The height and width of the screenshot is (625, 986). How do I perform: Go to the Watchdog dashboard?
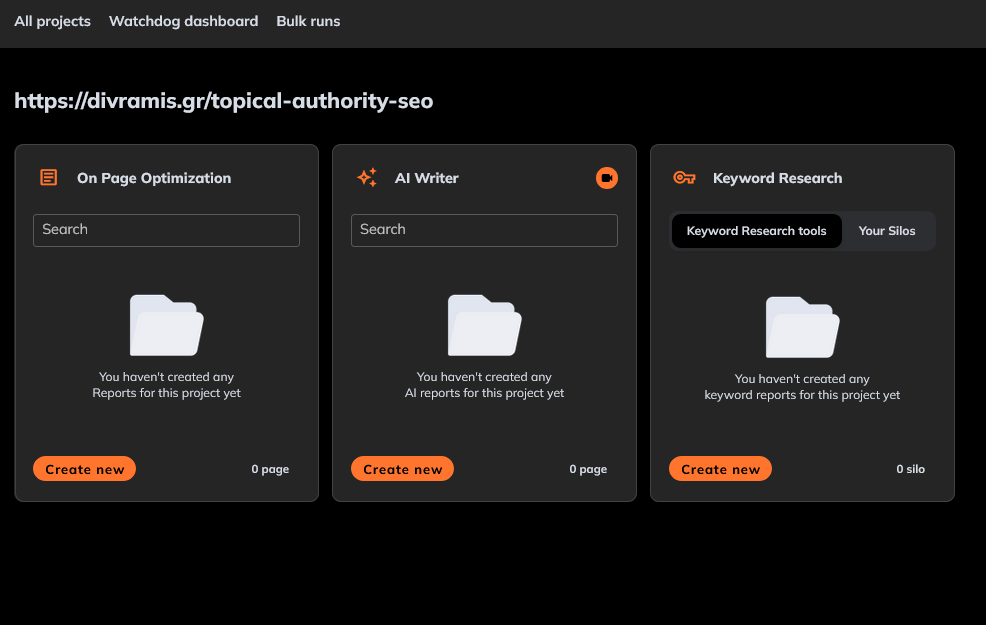(x=183, y=21)
